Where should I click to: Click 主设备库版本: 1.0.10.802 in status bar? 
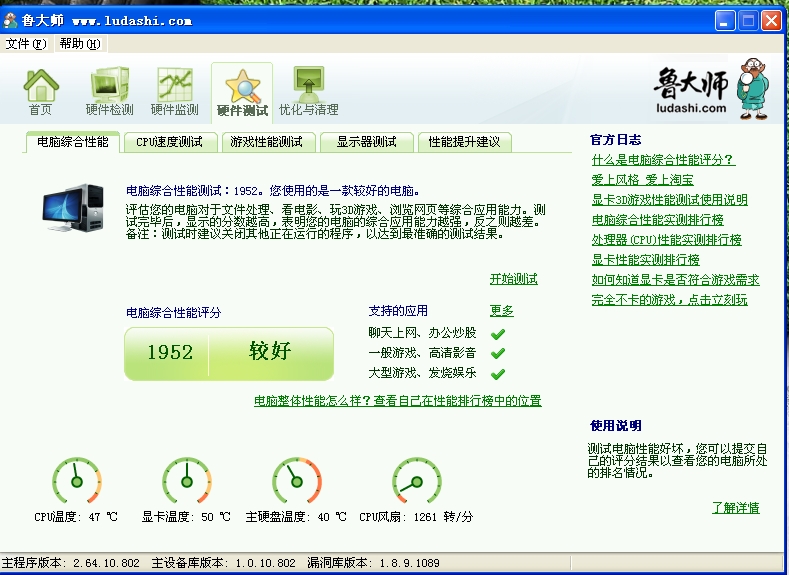[x=223, y=563]
